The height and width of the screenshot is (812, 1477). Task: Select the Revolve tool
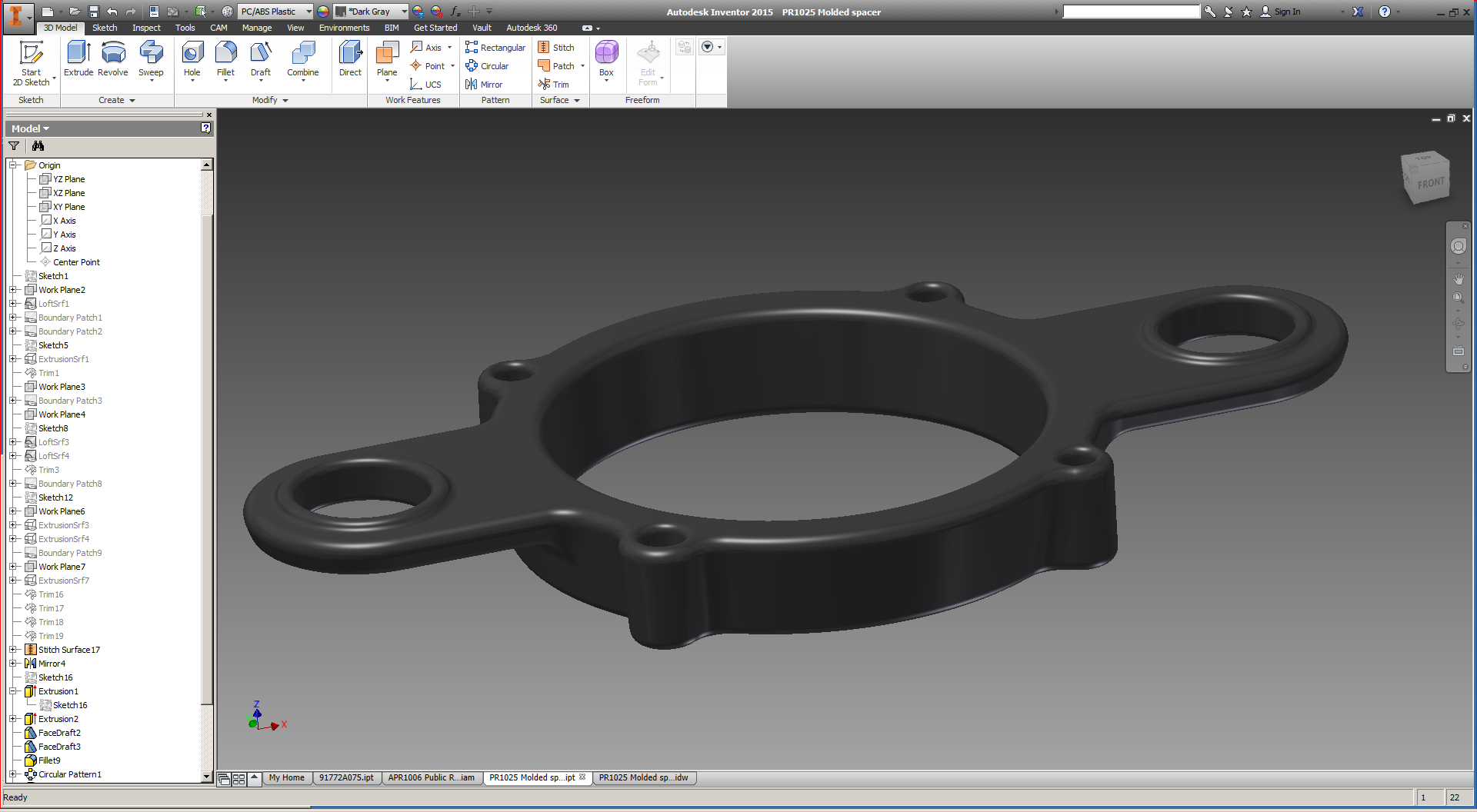(113, 59)
